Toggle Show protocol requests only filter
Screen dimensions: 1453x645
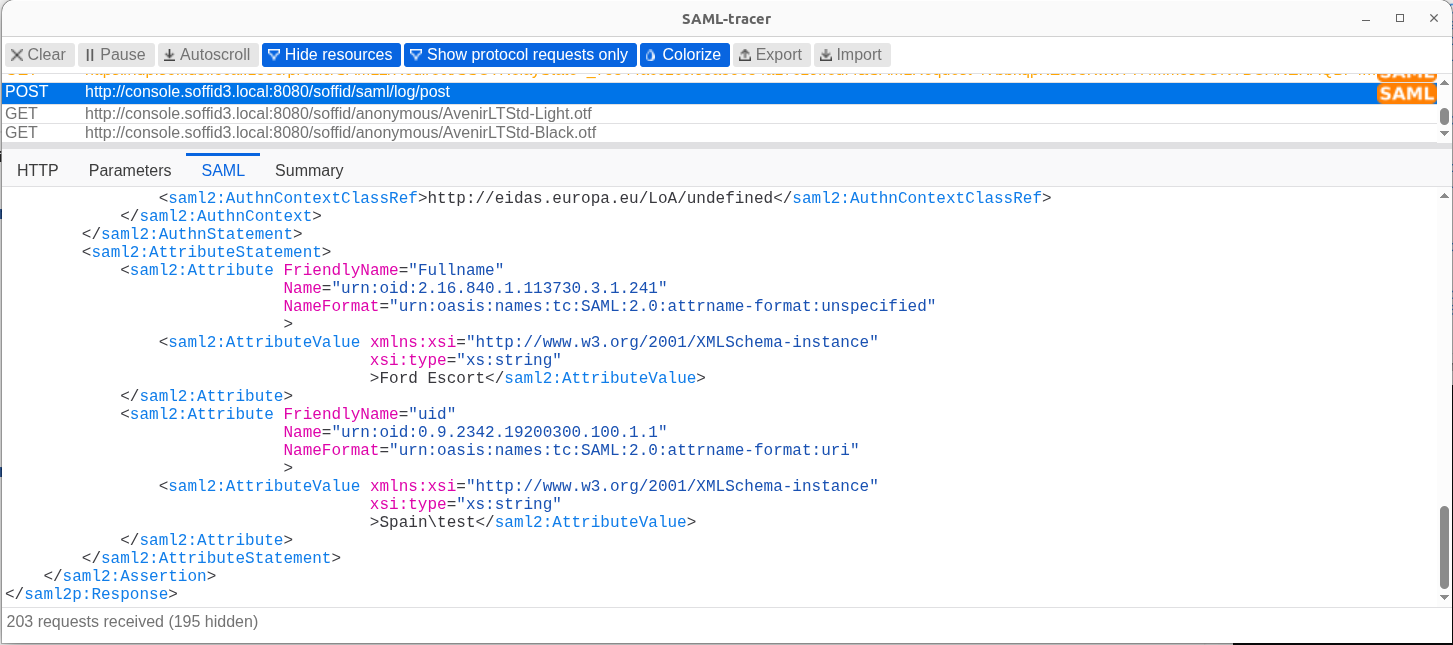[x=519, y=55]
